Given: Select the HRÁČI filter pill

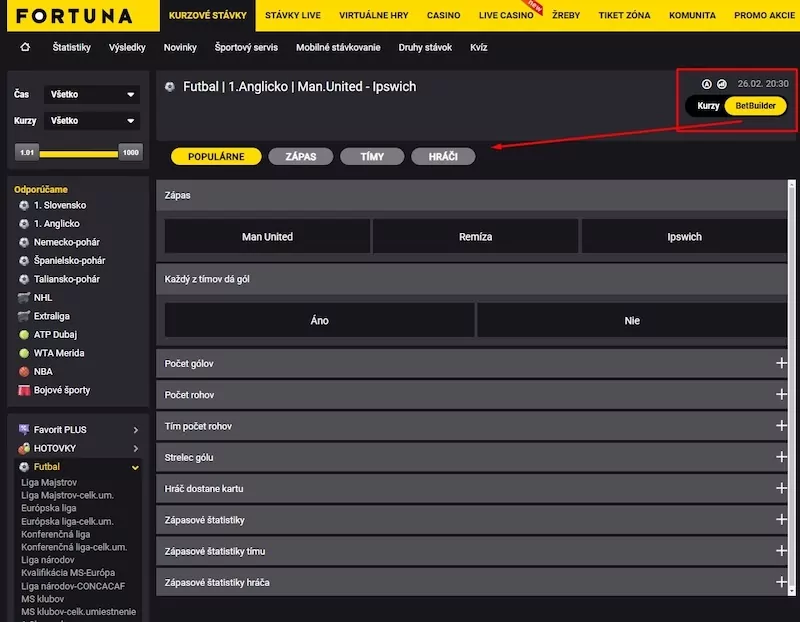Looking at the screenshot, I should click(443, 156).
